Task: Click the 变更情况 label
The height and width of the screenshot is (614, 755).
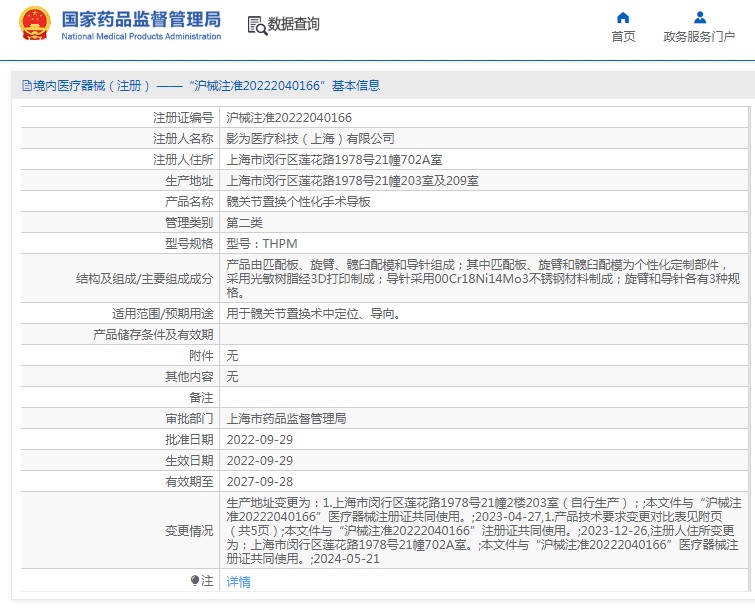Action: [189, 531]
